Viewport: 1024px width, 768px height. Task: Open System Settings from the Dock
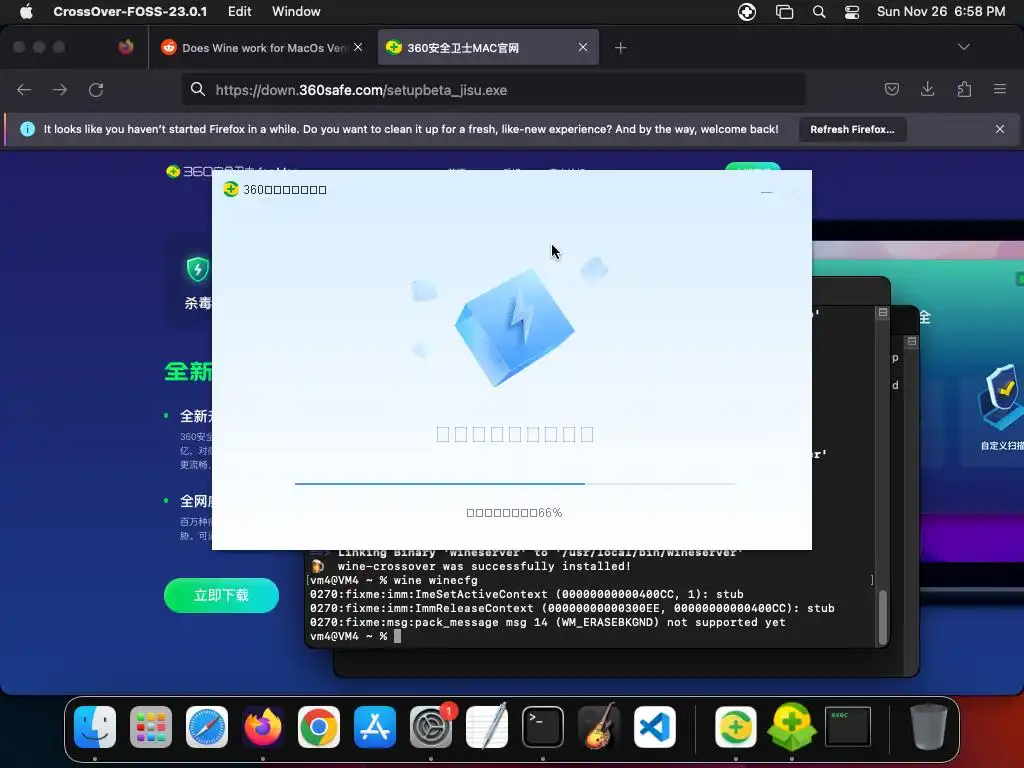[431, 727]
